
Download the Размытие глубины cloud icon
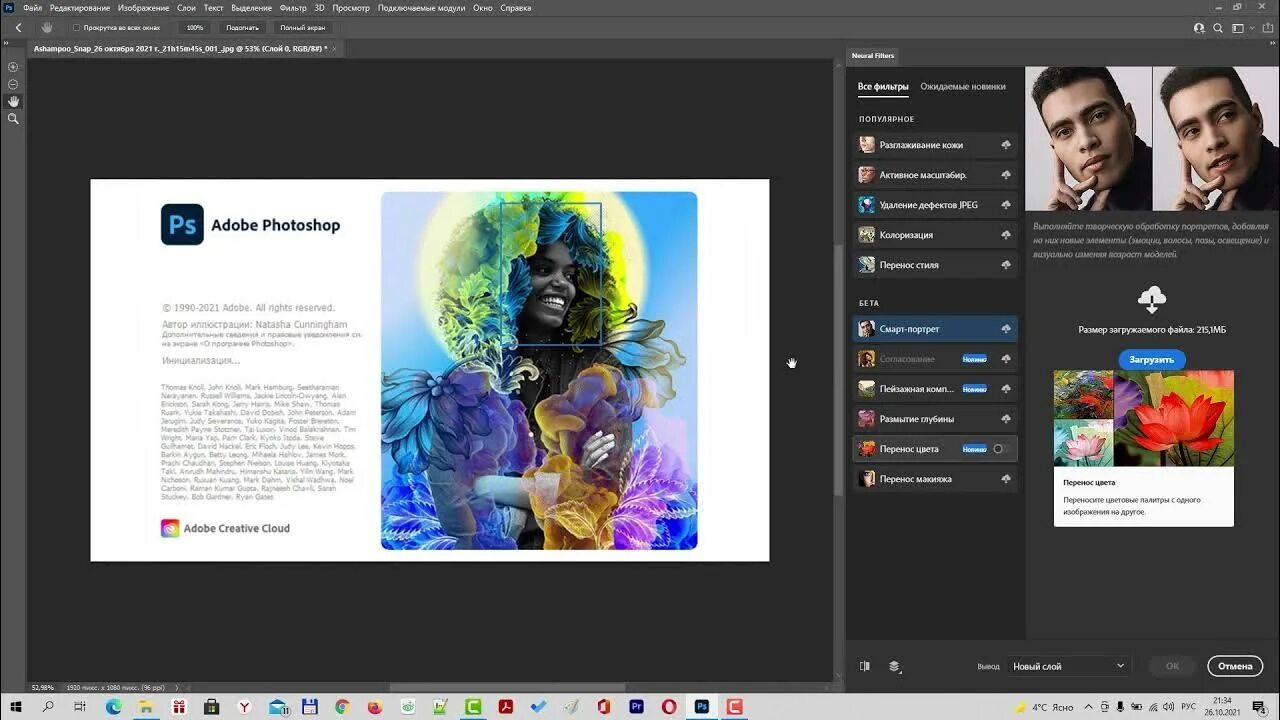point(1005,419)
